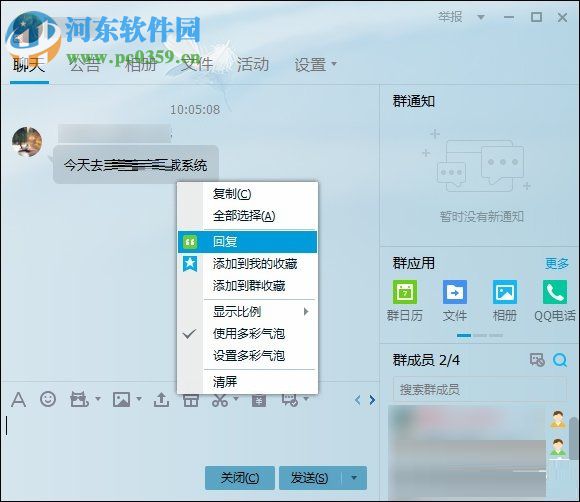Expand the sticker icon dropdown arrow
Screen dimensions: 580x502
point(98,399)
